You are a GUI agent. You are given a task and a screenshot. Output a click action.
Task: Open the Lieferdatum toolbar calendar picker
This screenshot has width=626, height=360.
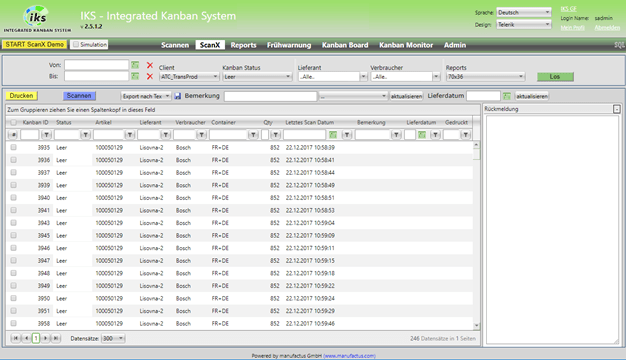click(x=507, y=96)
